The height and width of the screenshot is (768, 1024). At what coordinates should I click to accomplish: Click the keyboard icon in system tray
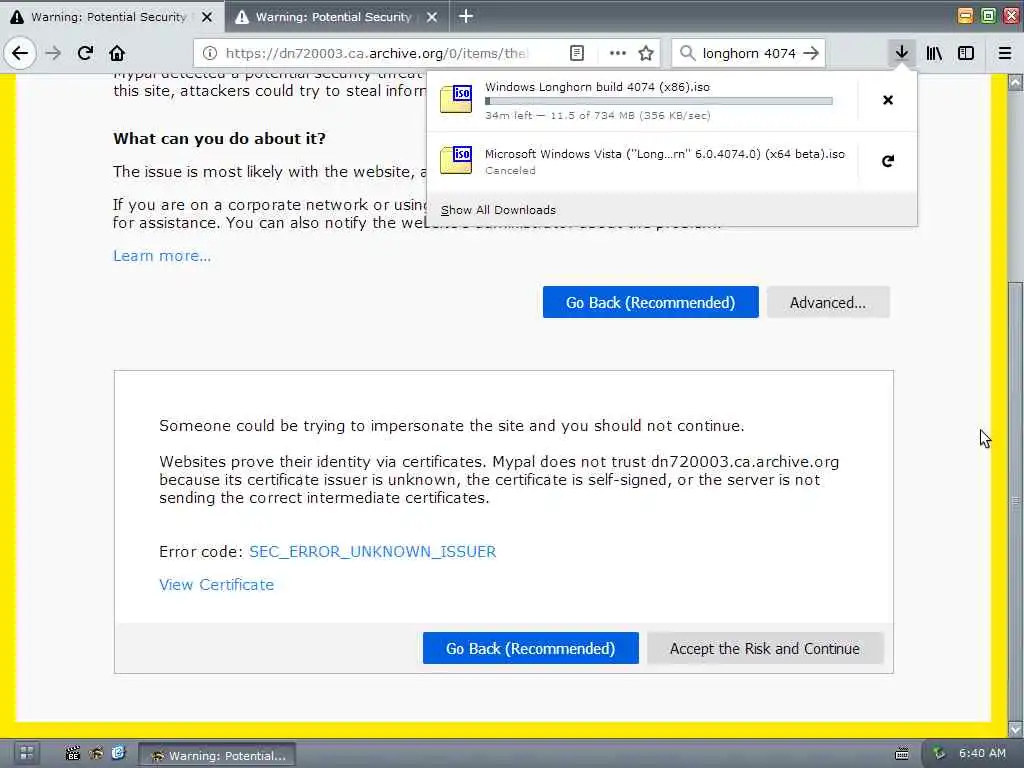point(902,754)
